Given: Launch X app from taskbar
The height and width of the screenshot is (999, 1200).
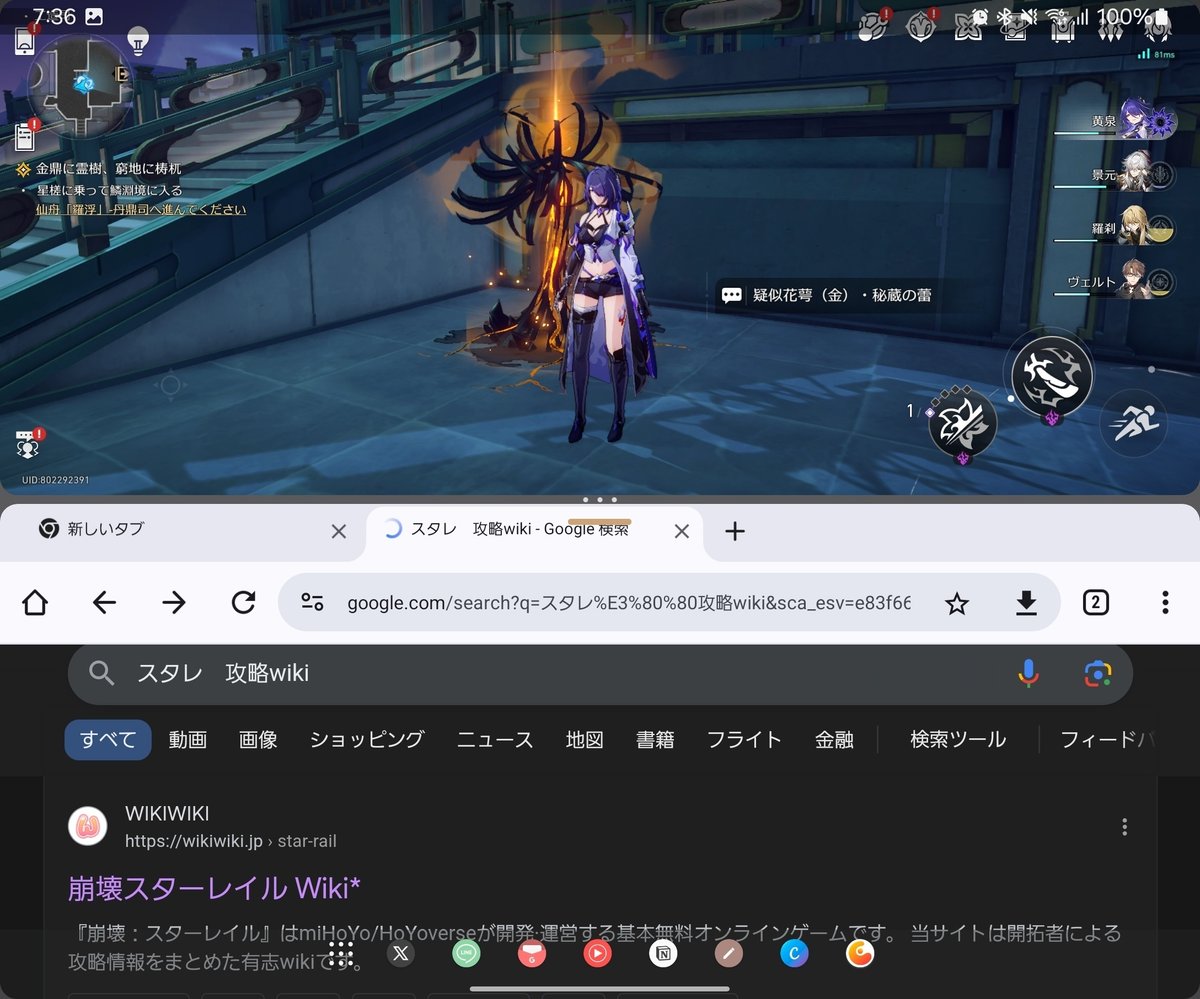Looking at the screenshot, I should (x=401, y=954).
